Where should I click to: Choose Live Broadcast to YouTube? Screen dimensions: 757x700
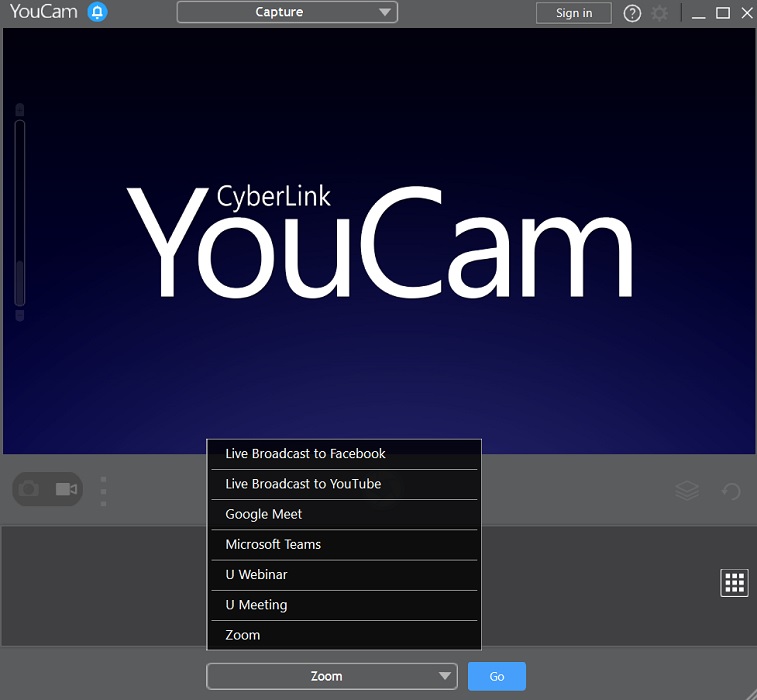tap(344, 484)
